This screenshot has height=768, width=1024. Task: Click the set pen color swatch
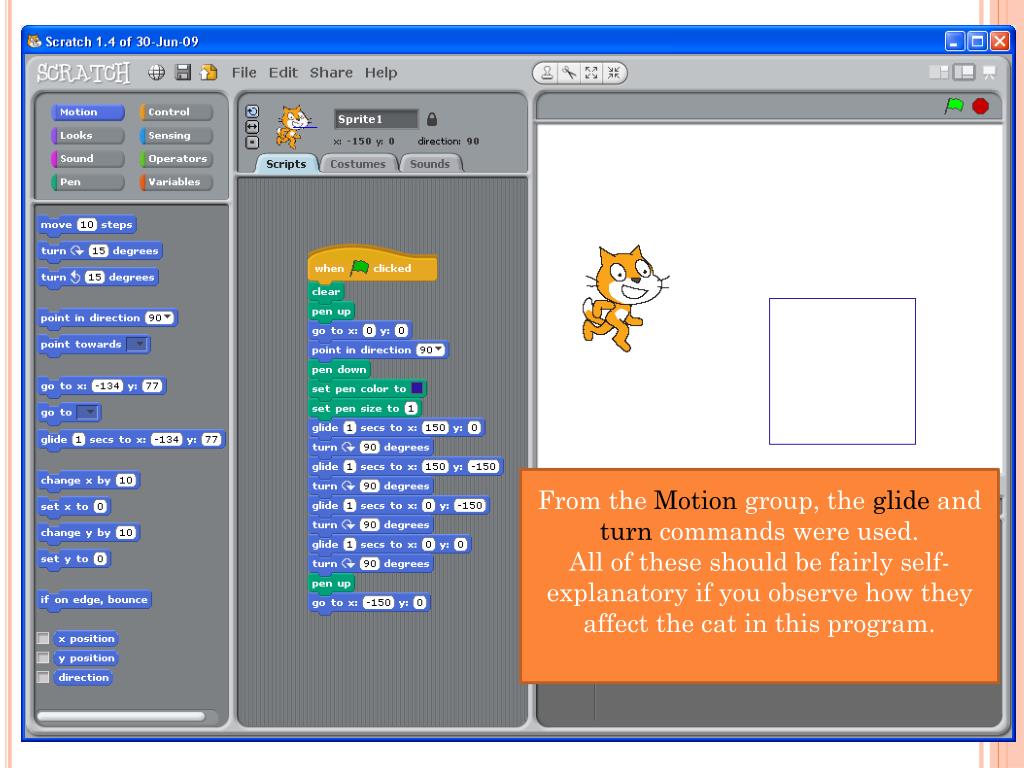tap(417, 389)
